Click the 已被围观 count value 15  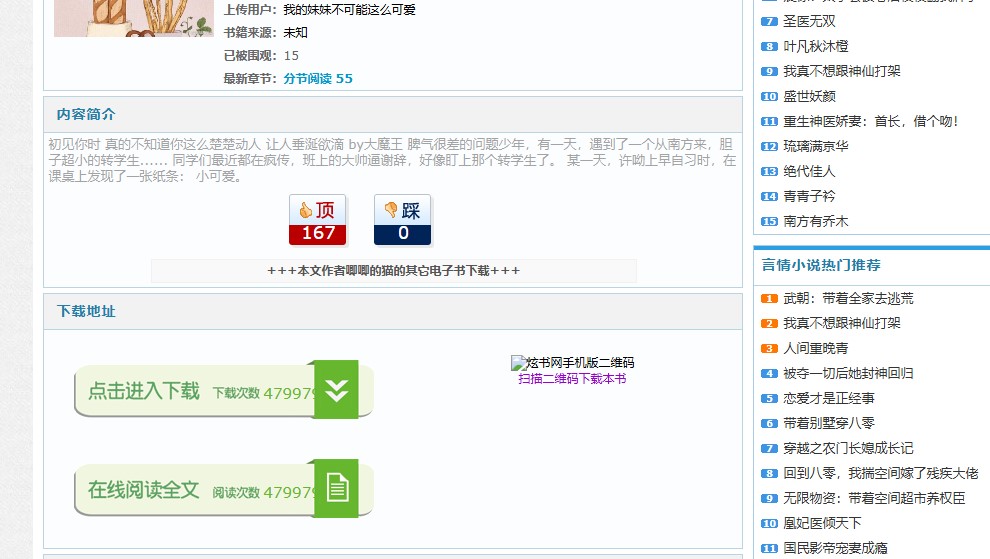tap(291, 56)
